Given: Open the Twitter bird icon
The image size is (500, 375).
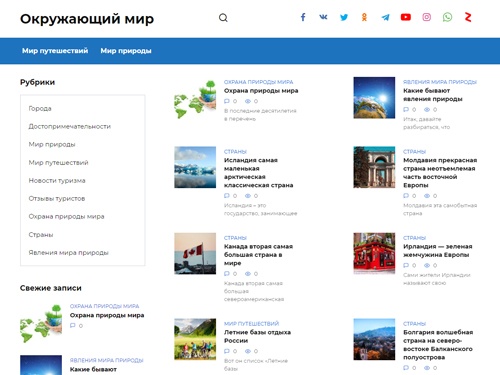Looking at the screenshot, I should coord(344,17).
